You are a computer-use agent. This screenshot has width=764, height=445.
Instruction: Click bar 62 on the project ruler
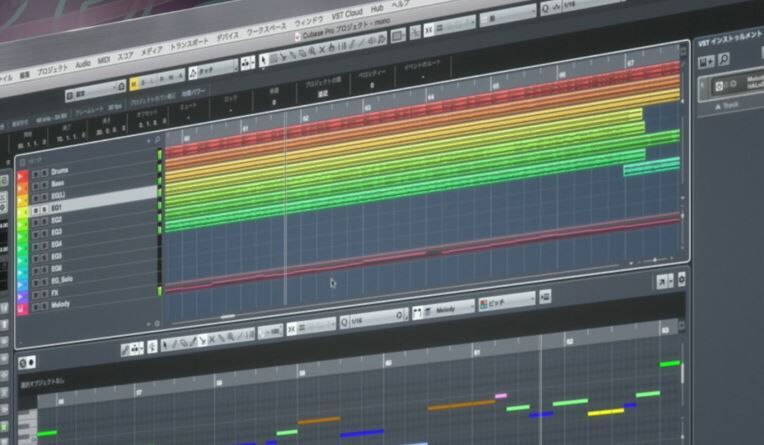tap(306, 118)
